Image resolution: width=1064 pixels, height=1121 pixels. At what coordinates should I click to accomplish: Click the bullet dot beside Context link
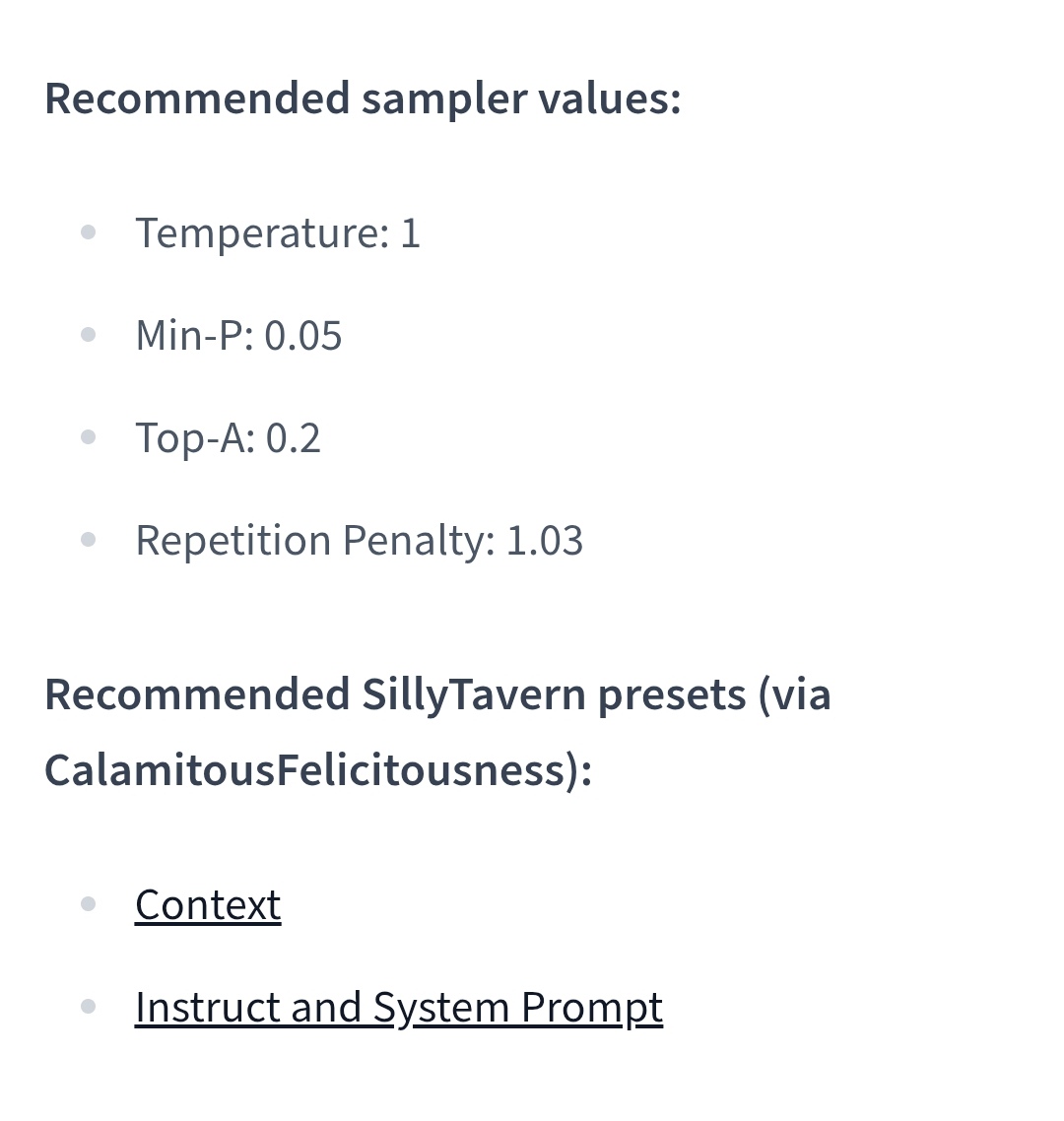(89, 904)
